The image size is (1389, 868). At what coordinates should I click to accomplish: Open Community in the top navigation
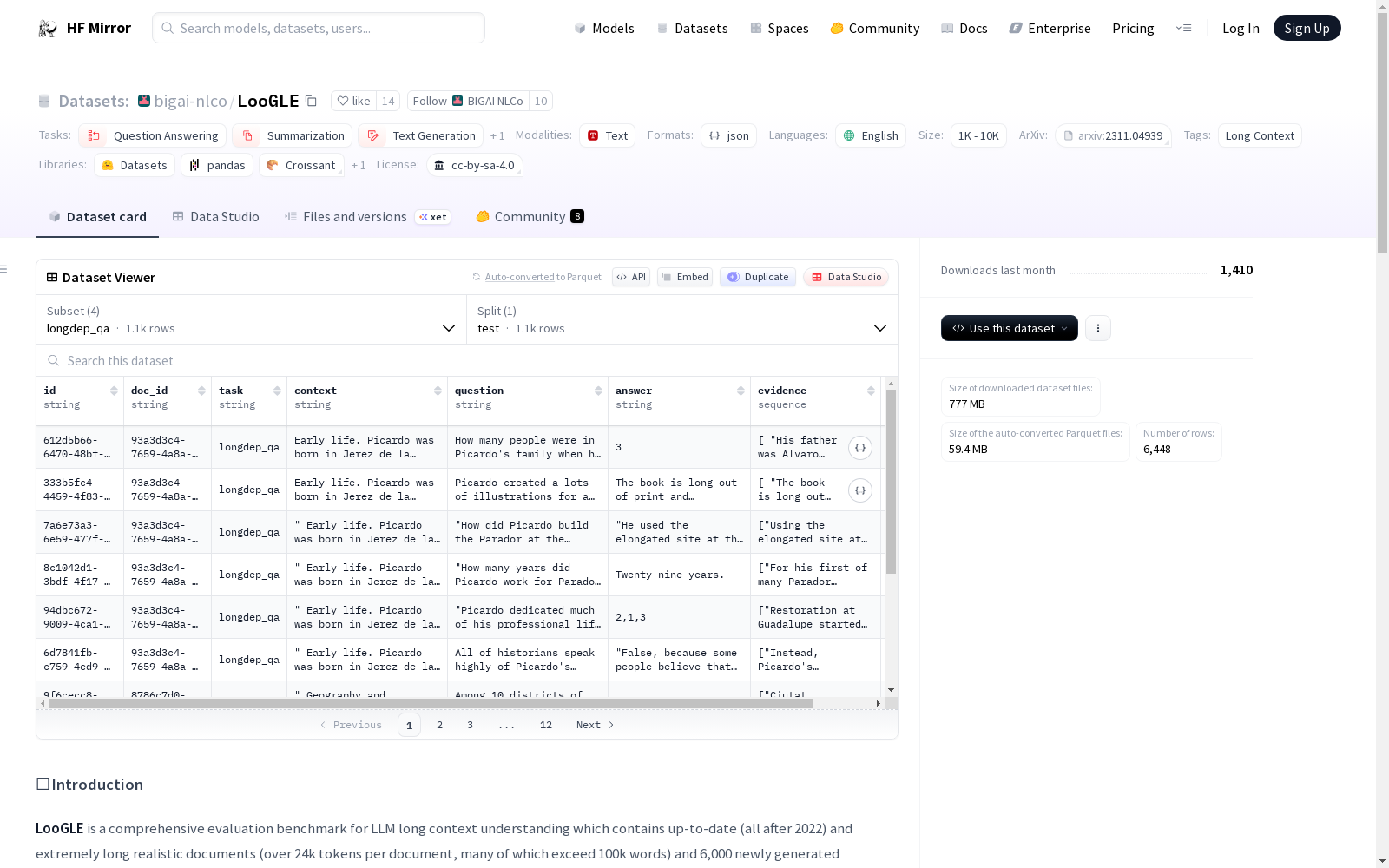pos(874,28)
